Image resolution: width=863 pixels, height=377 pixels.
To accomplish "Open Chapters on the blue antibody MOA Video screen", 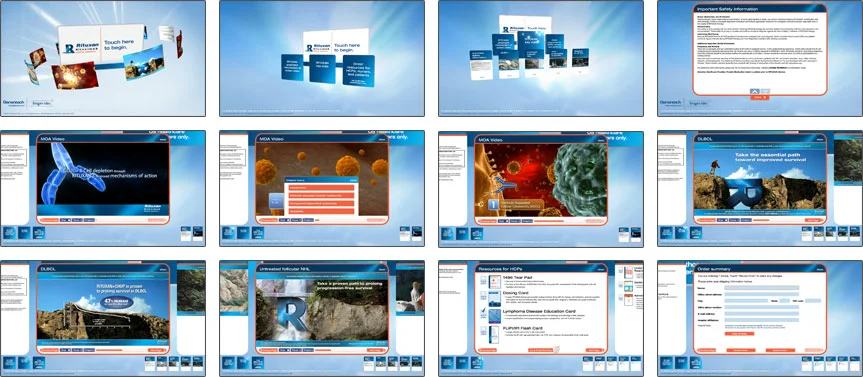I will tap(89, 220).
